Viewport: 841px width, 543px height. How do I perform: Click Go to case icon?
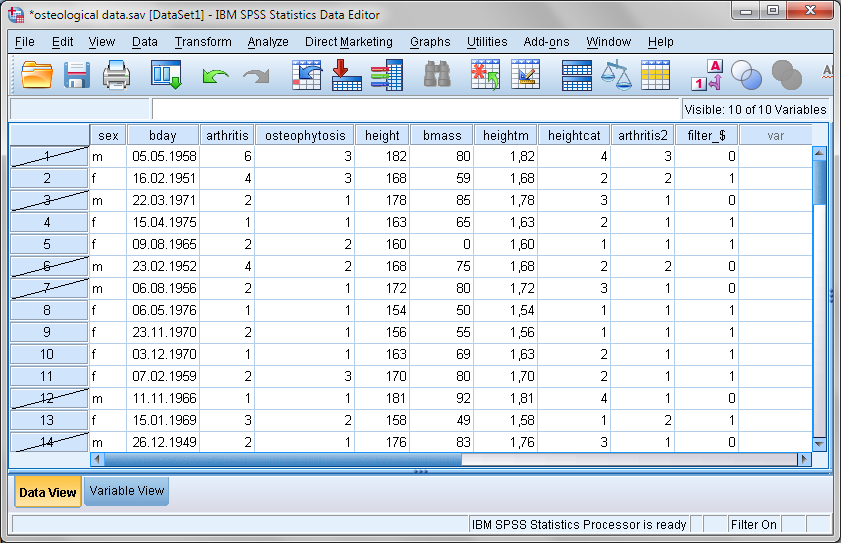click(x=307, y=75)
